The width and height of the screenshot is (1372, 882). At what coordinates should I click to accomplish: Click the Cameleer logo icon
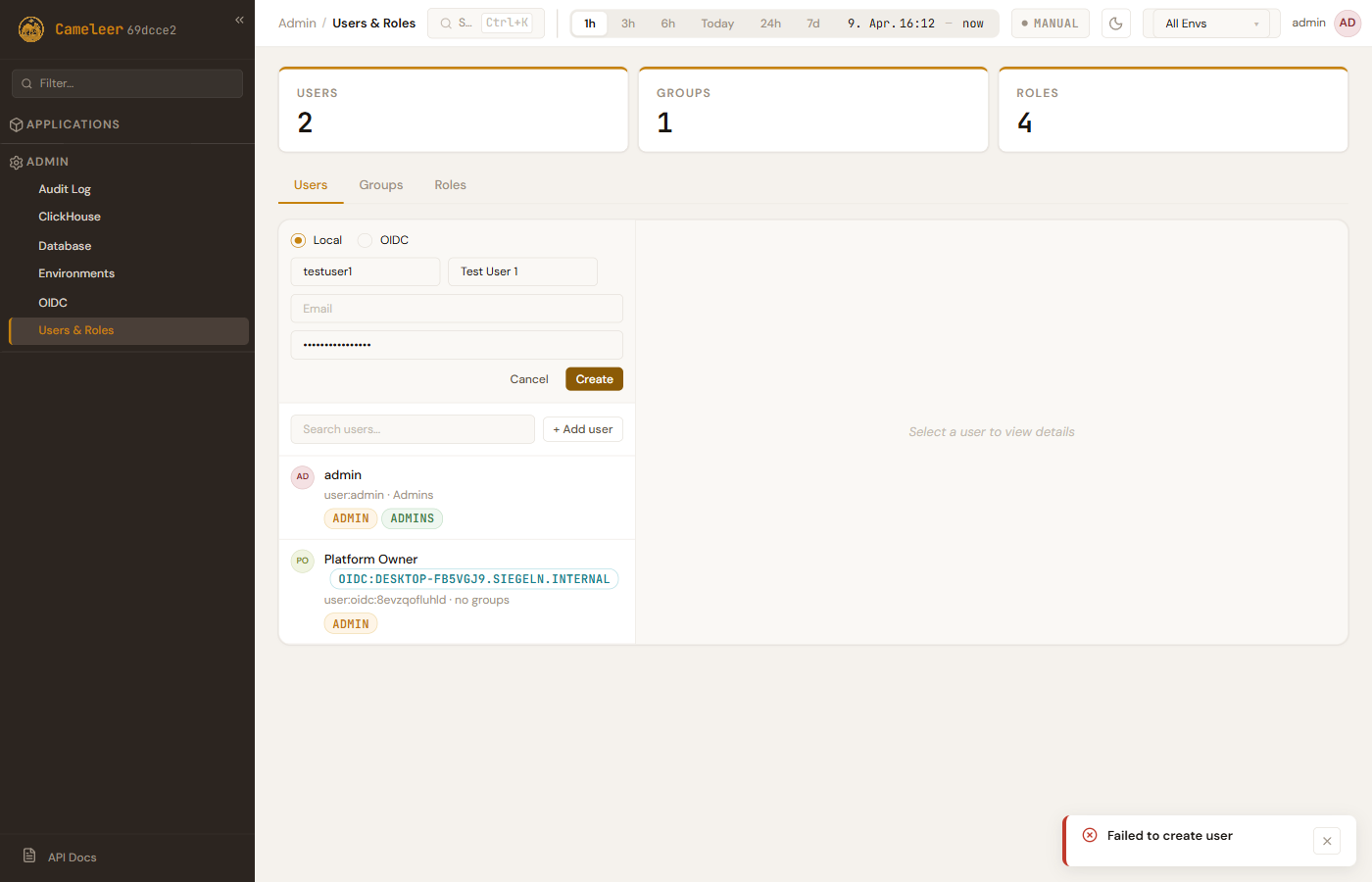[31, 29]
